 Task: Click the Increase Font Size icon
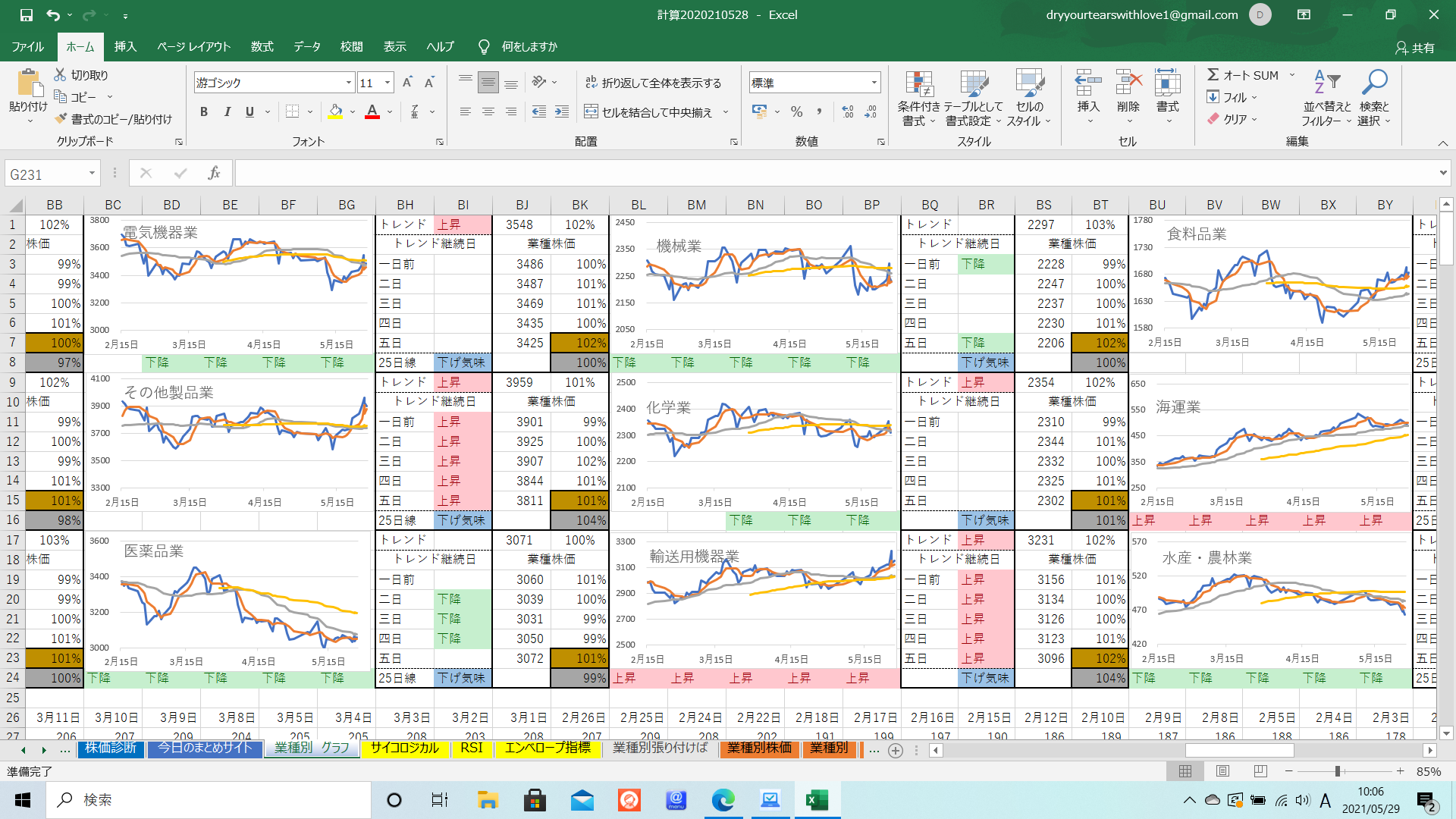pyautogui.click(x=407, y=83)
